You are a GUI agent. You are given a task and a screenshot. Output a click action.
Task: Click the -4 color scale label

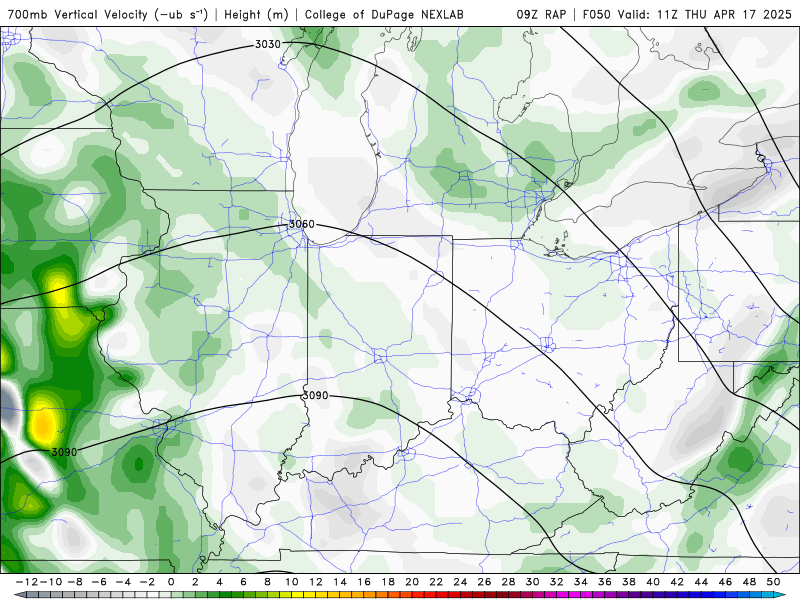click(x=123, y=582)
